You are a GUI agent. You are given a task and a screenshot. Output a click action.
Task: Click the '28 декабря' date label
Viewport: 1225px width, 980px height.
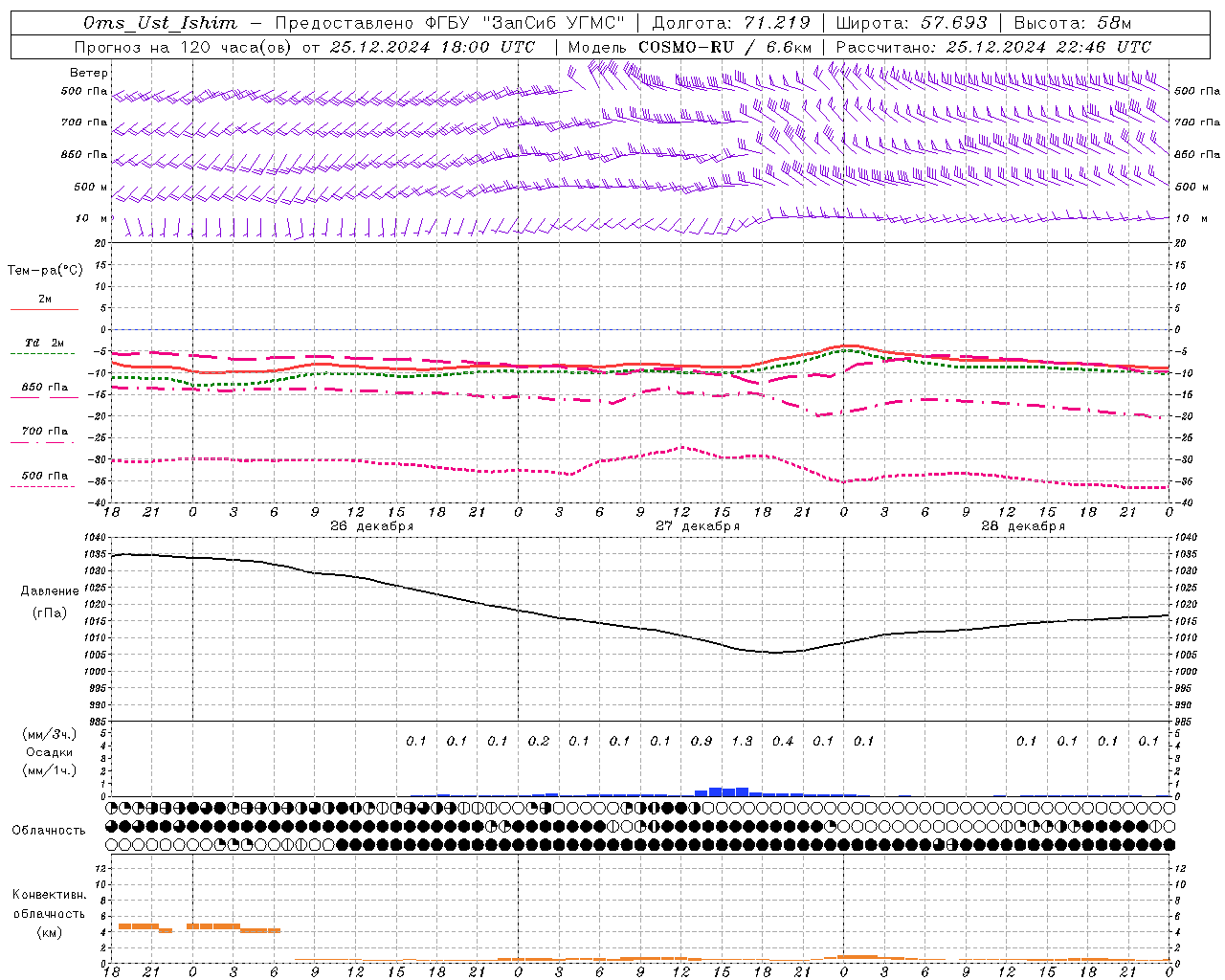click(x=1023, y=526)
